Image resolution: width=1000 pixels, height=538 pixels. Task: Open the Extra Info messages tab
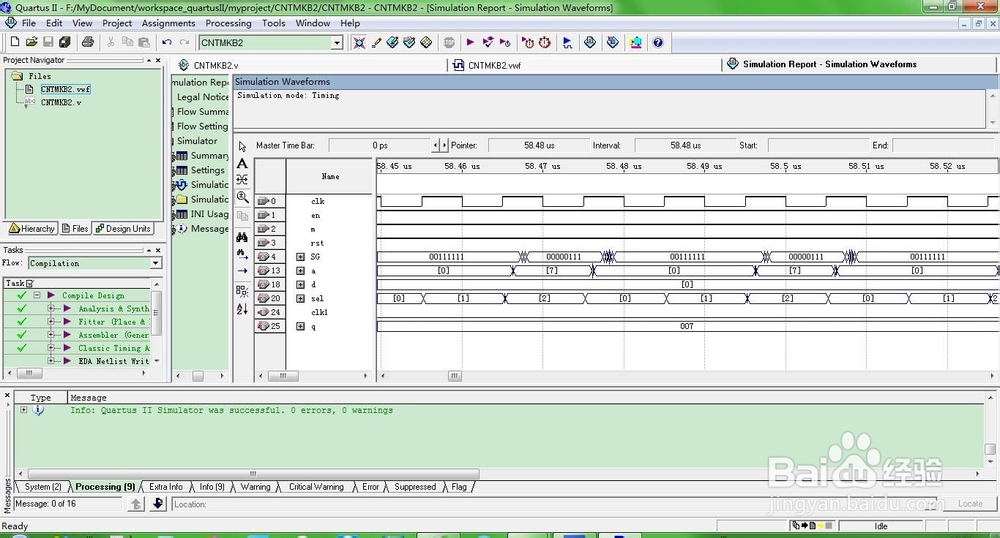(x=166, y=487)
